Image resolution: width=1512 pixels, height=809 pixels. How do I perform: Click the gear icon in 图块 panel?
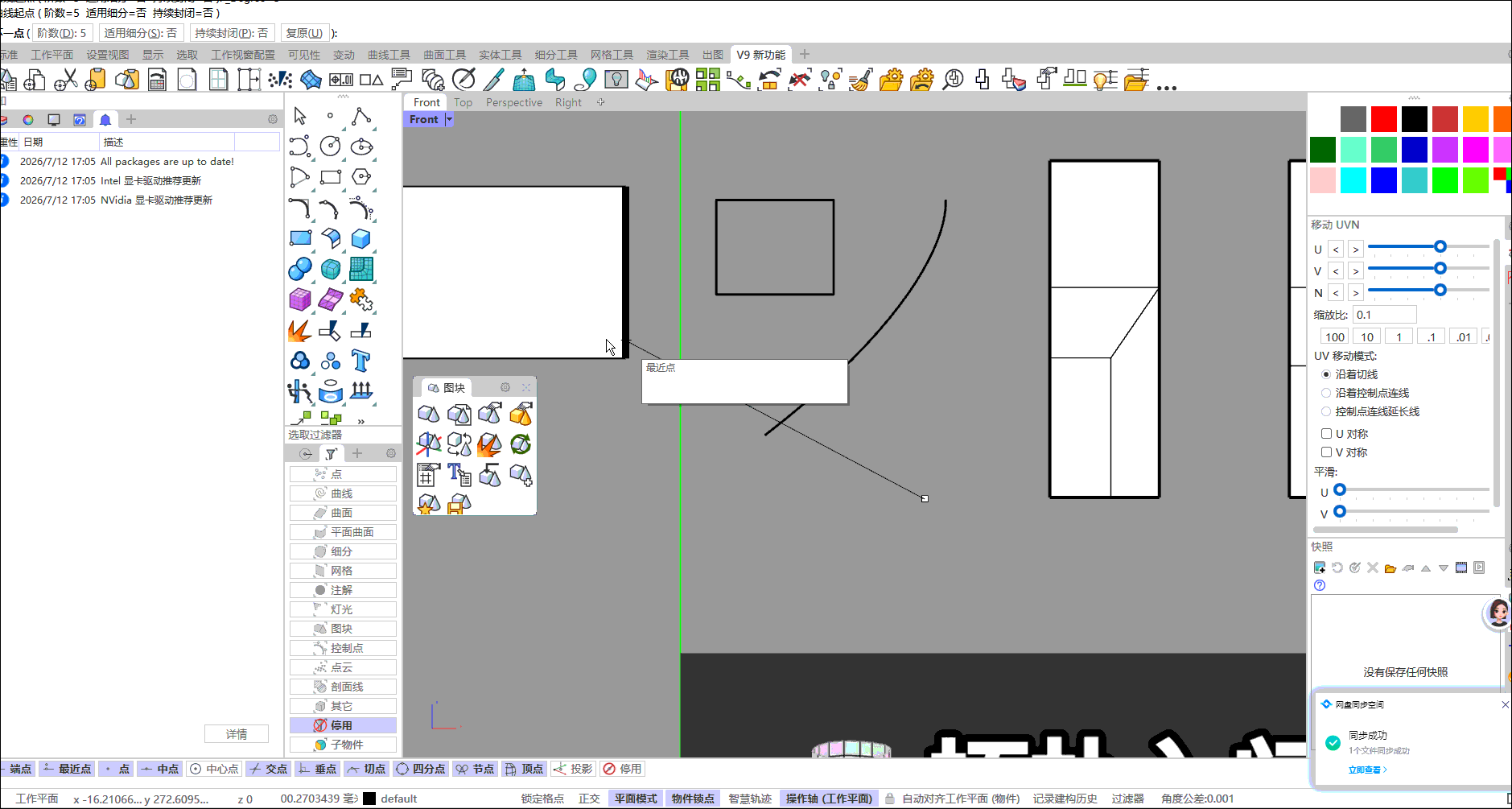point(505,387)
